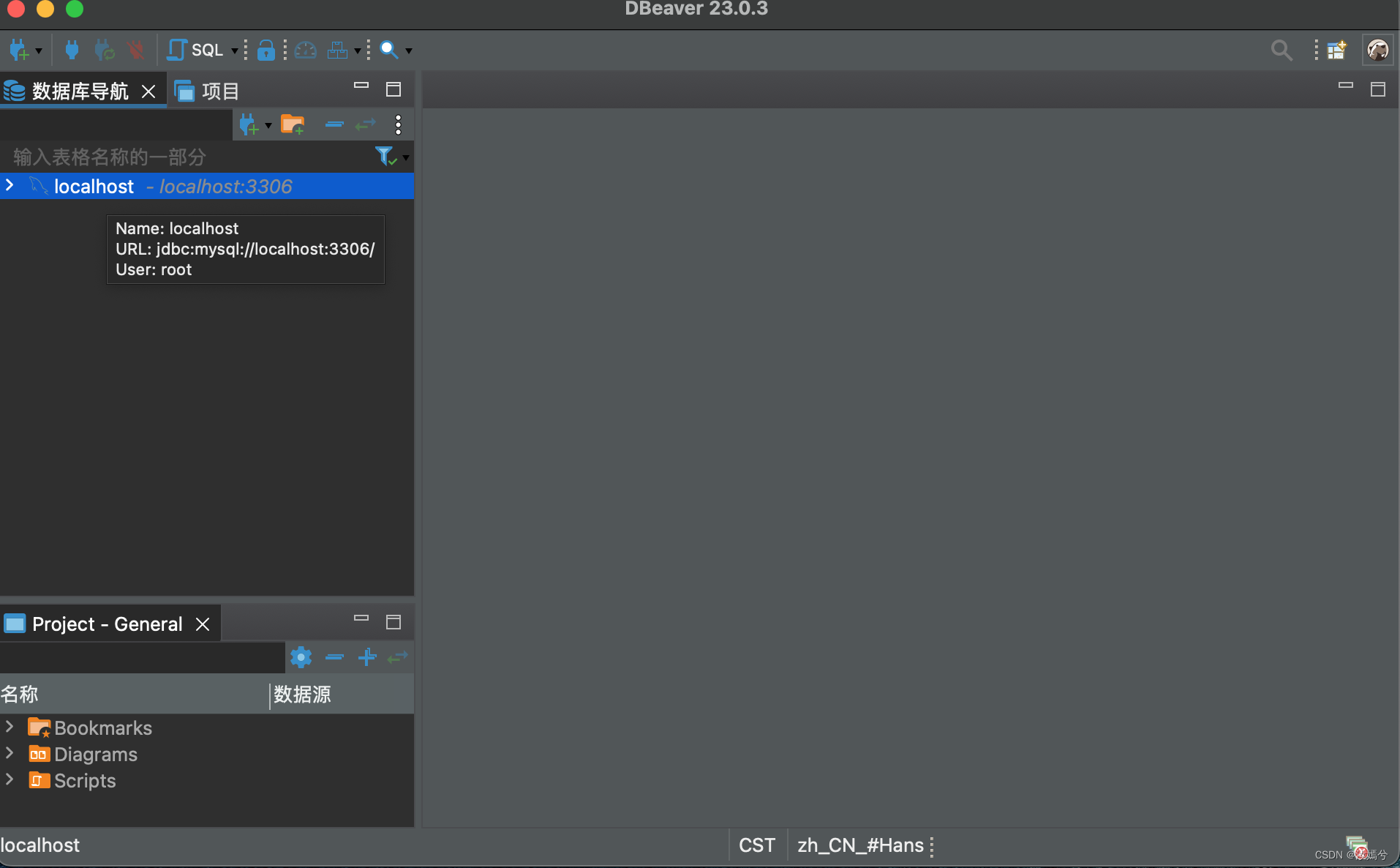Open navigator new connection dropdown arrow
The image size is (1400, 868).
pos(268,125)
